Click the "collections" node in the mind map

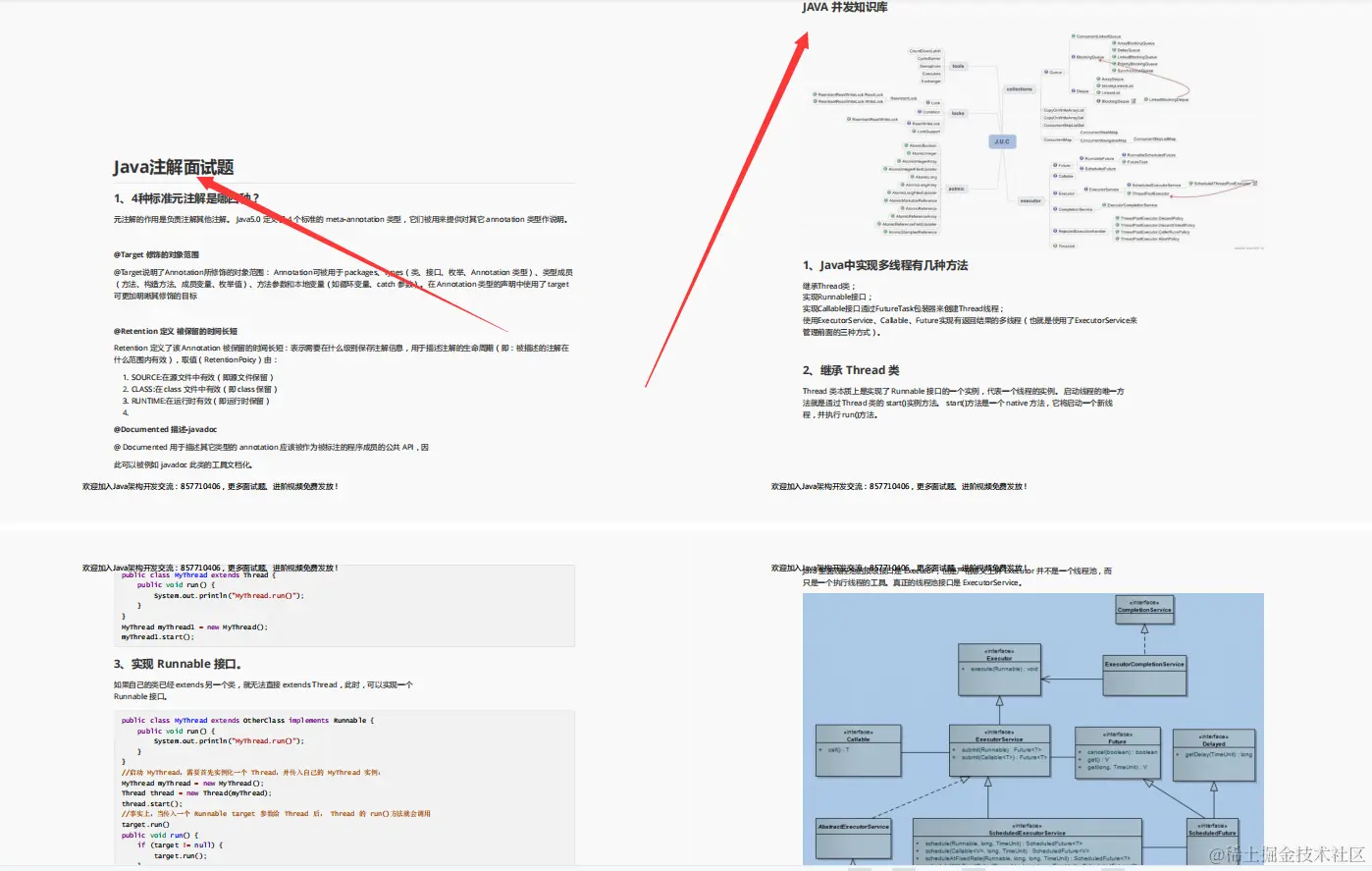pyautogui.click(x=1019, y=89)
